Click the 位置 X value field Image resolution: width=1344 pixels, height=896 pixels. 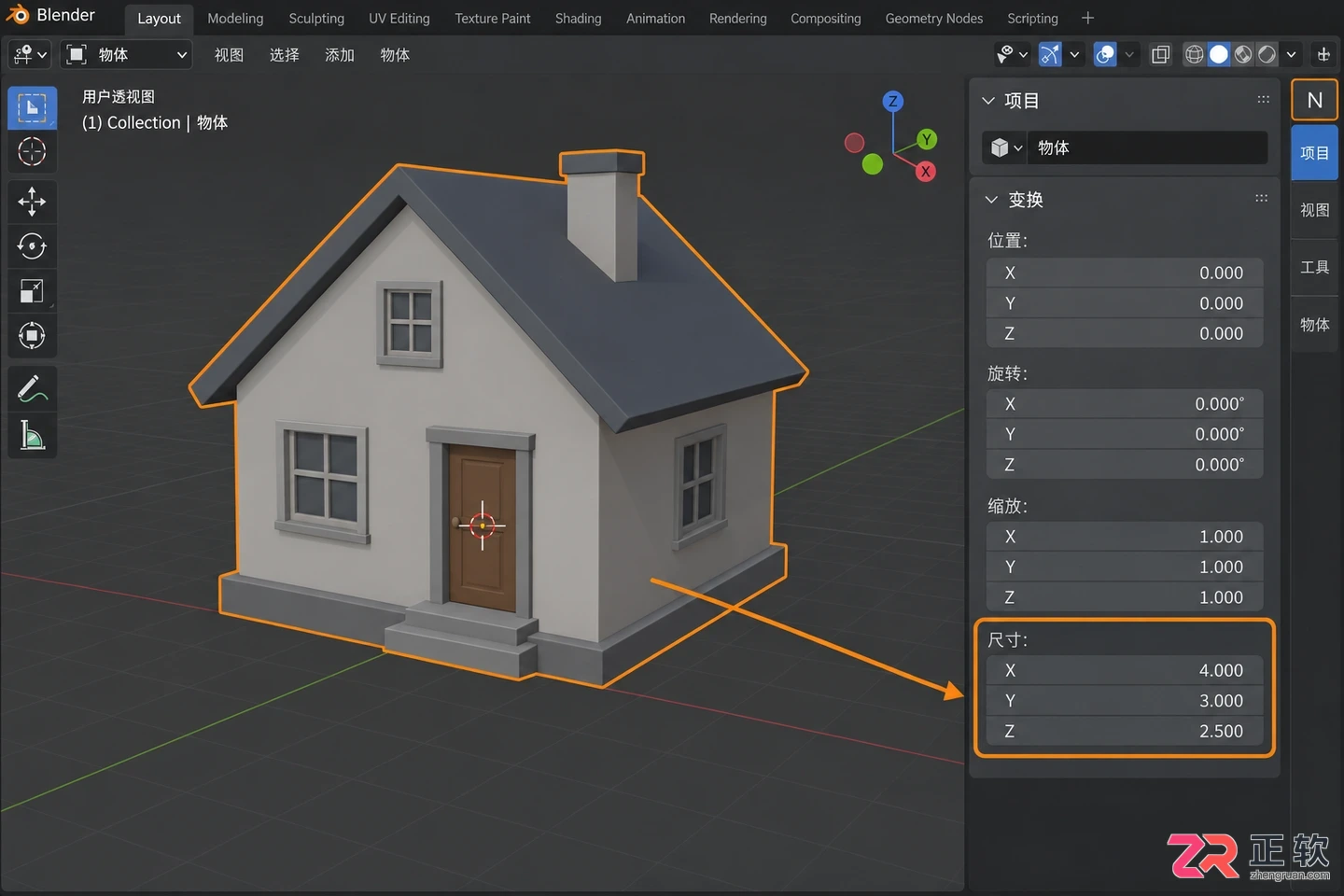coord(1125,273)
